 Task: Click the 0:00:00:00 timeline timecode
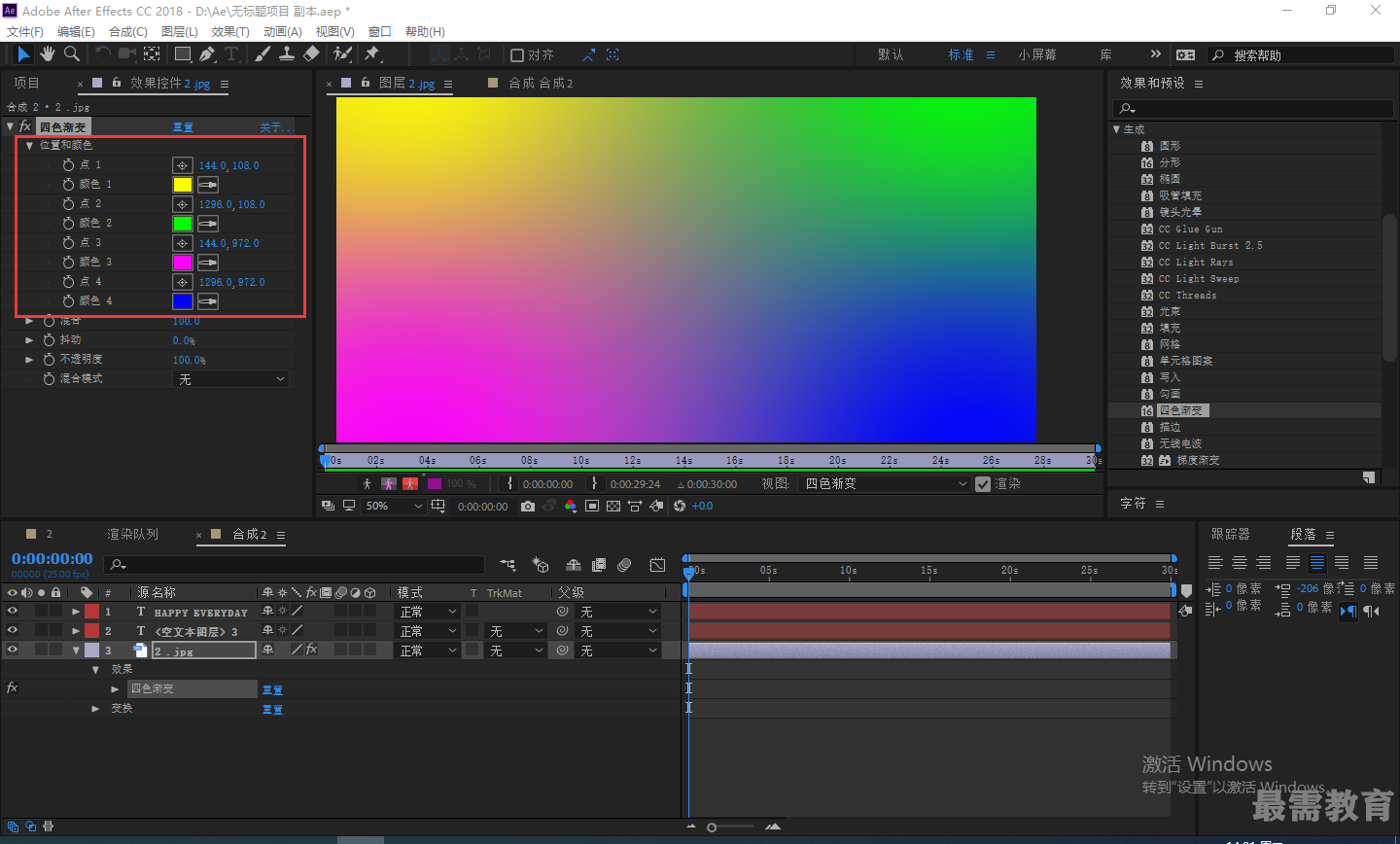[52, 559]
